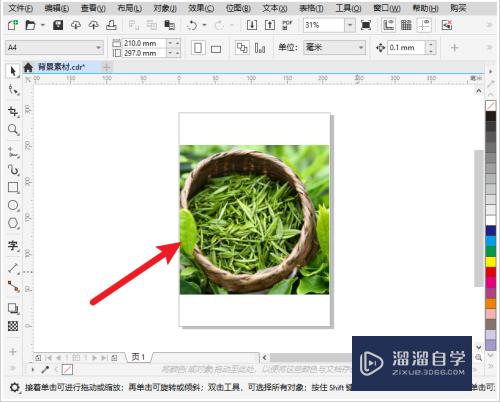Select the tea basket image on page
Viewport: 500px width, 402px height.
click(254, 220)
